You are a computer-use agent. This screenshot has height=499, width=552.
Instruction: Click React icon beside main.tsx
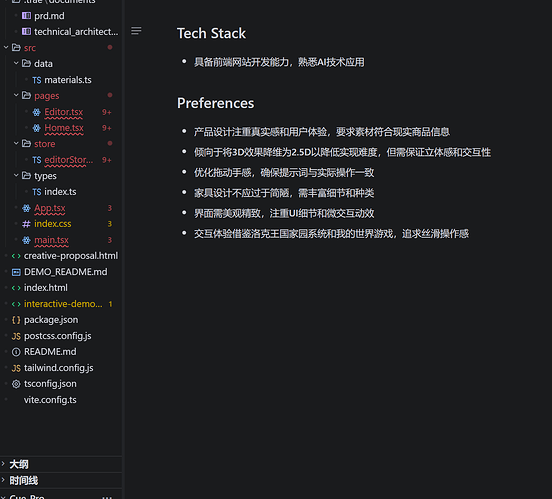26,240
